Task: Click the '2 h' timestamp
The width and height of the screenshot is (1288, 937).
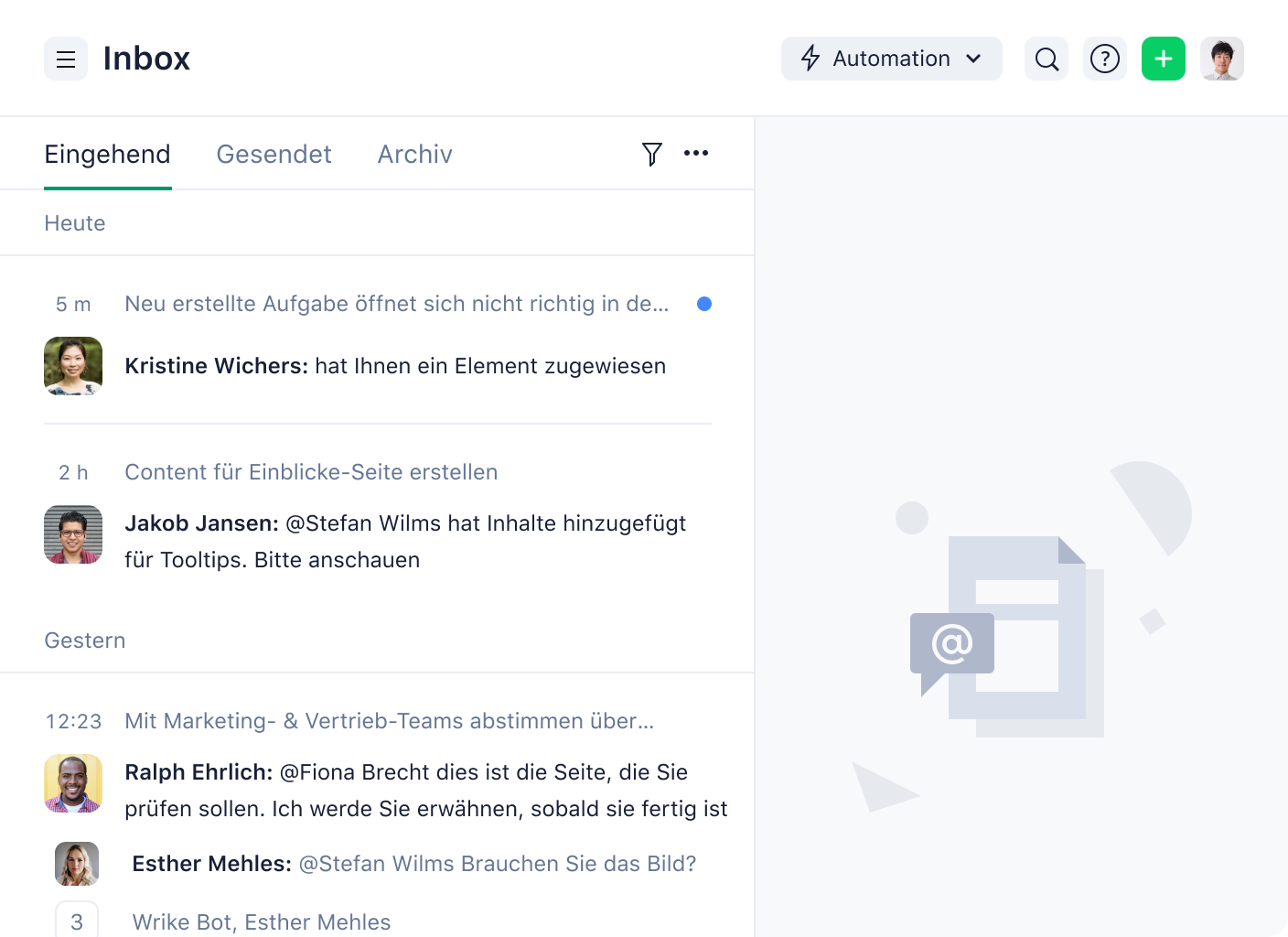Action: 73,472
